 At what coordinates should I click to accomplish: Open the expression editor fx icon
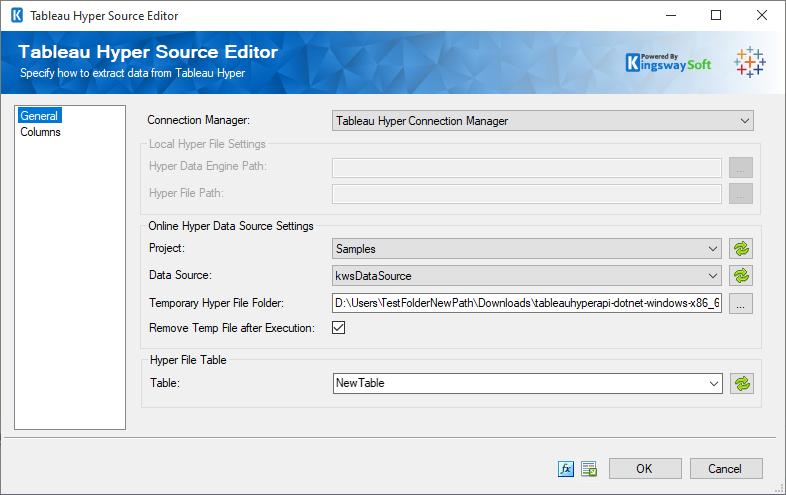[566, 469]
